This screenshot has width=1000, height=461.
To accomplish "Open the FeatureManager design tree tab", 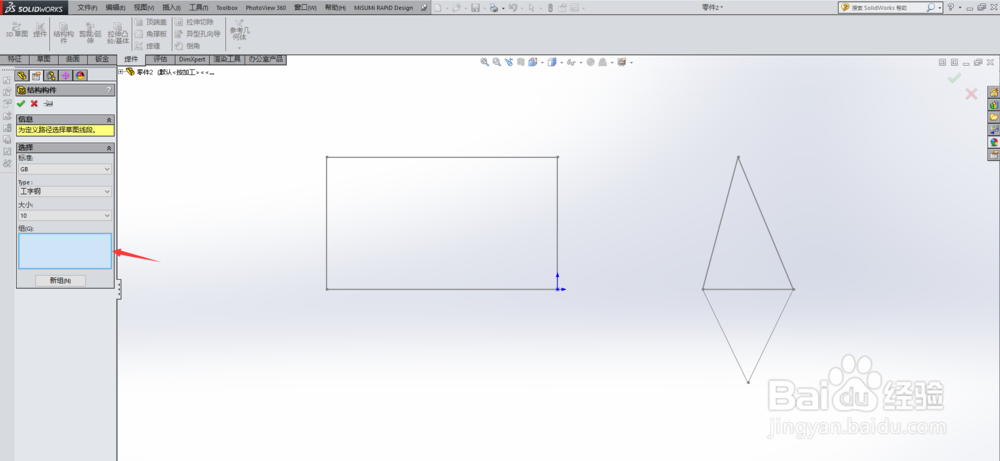I will pos(22,75).
